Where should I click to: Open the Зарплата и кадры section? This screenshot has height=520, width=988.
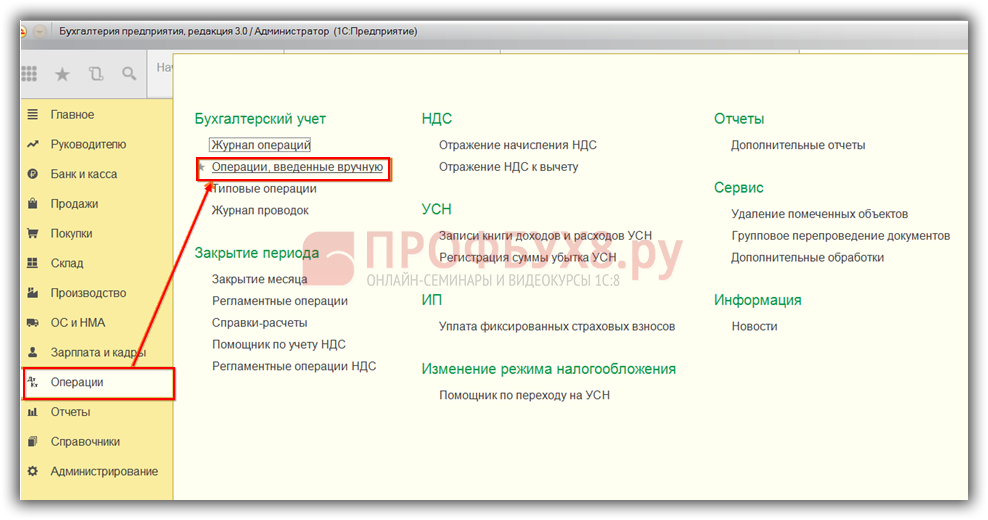[x=97, y=352]
